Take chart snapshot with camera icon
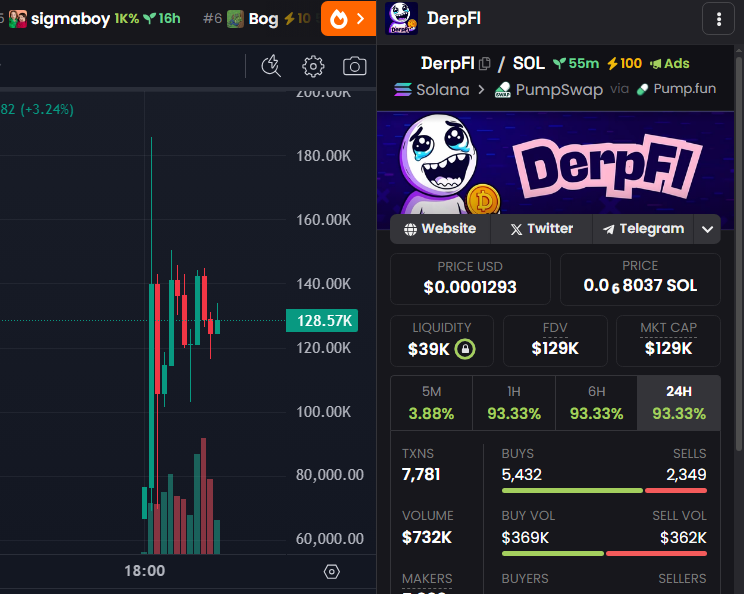This screenshot has width=744, height=594. [354, 66]
